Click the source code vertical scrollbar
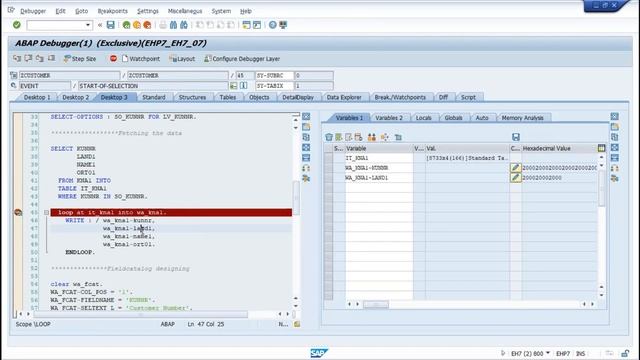 pyautogui.click(x=296, y=198)
